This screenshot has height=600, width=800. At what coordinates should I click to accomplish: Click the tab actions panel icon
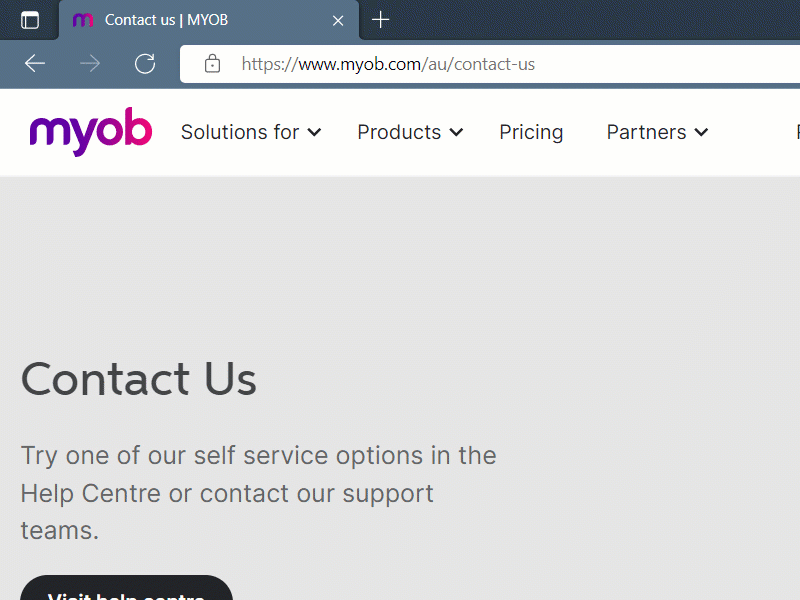(30, 20)
